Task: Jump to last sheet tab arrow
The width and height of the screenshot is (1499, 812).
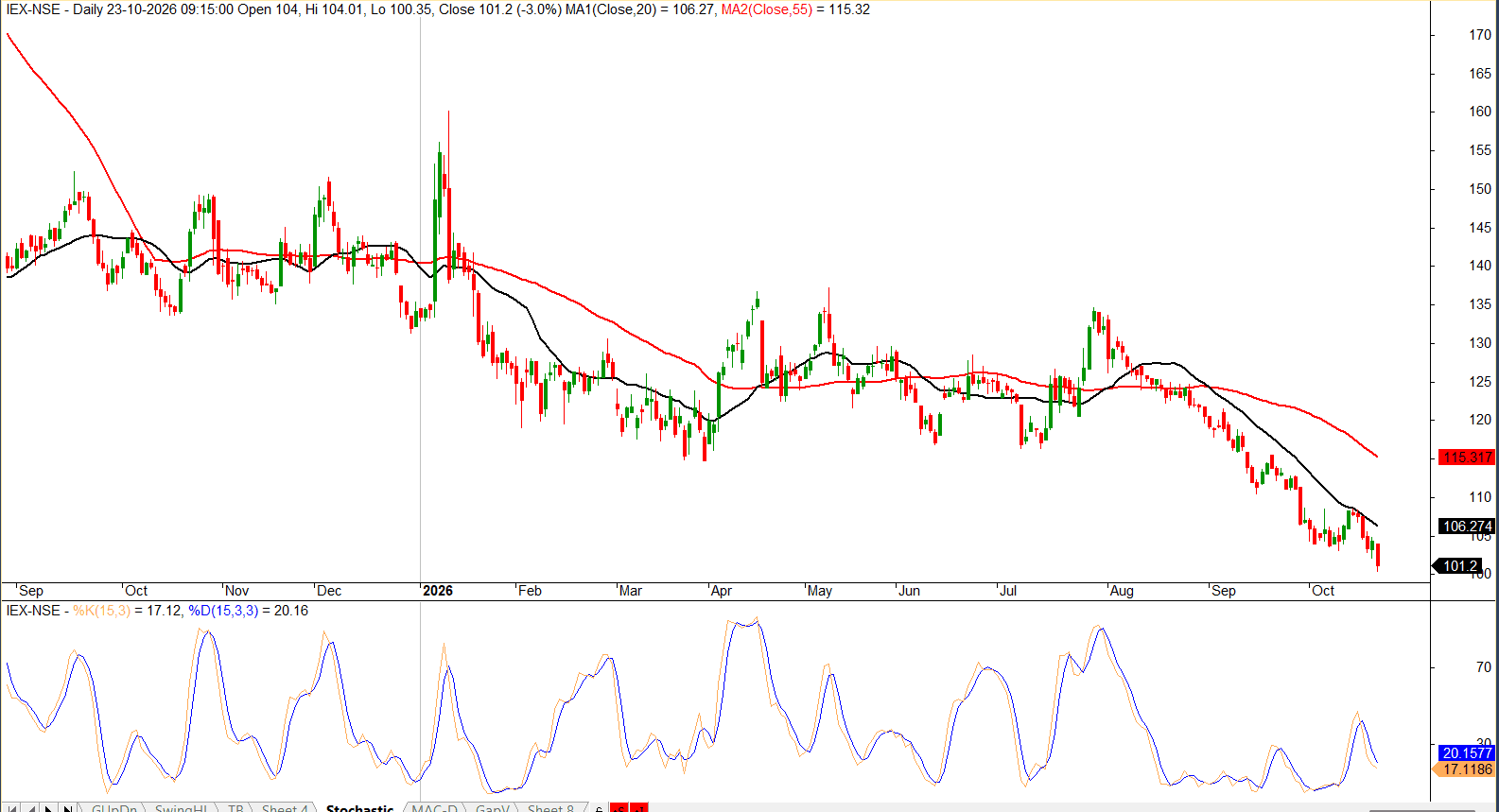Action: click(67, 807)
